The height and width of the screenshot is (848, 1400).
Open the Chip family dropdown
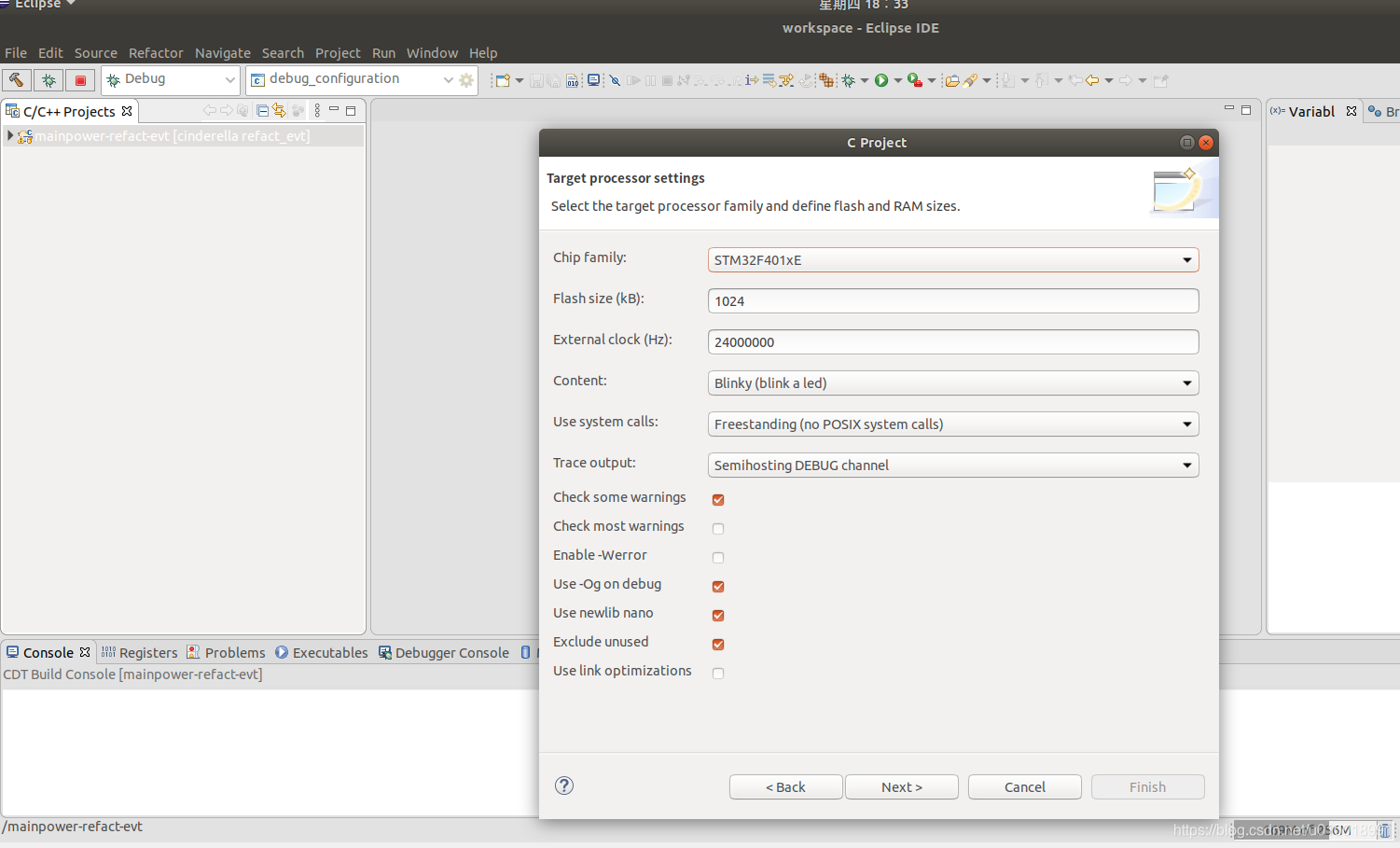(953, 259)
